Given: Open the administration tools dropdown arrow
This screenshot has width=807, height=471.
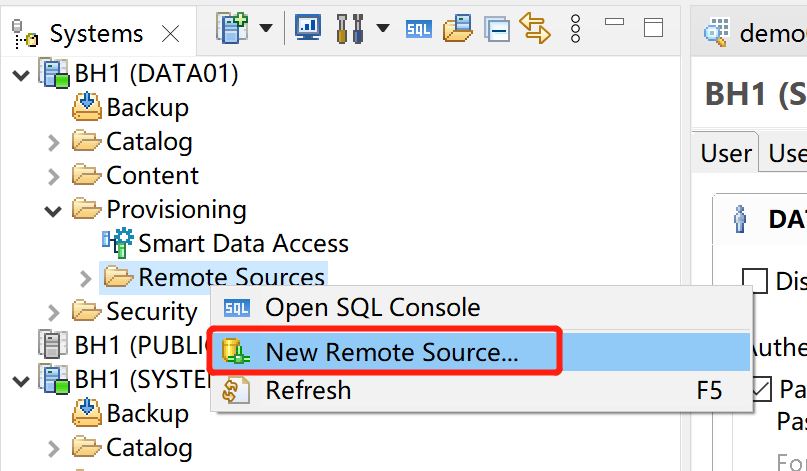Looking at the screenshot, I should coord(383,27).
